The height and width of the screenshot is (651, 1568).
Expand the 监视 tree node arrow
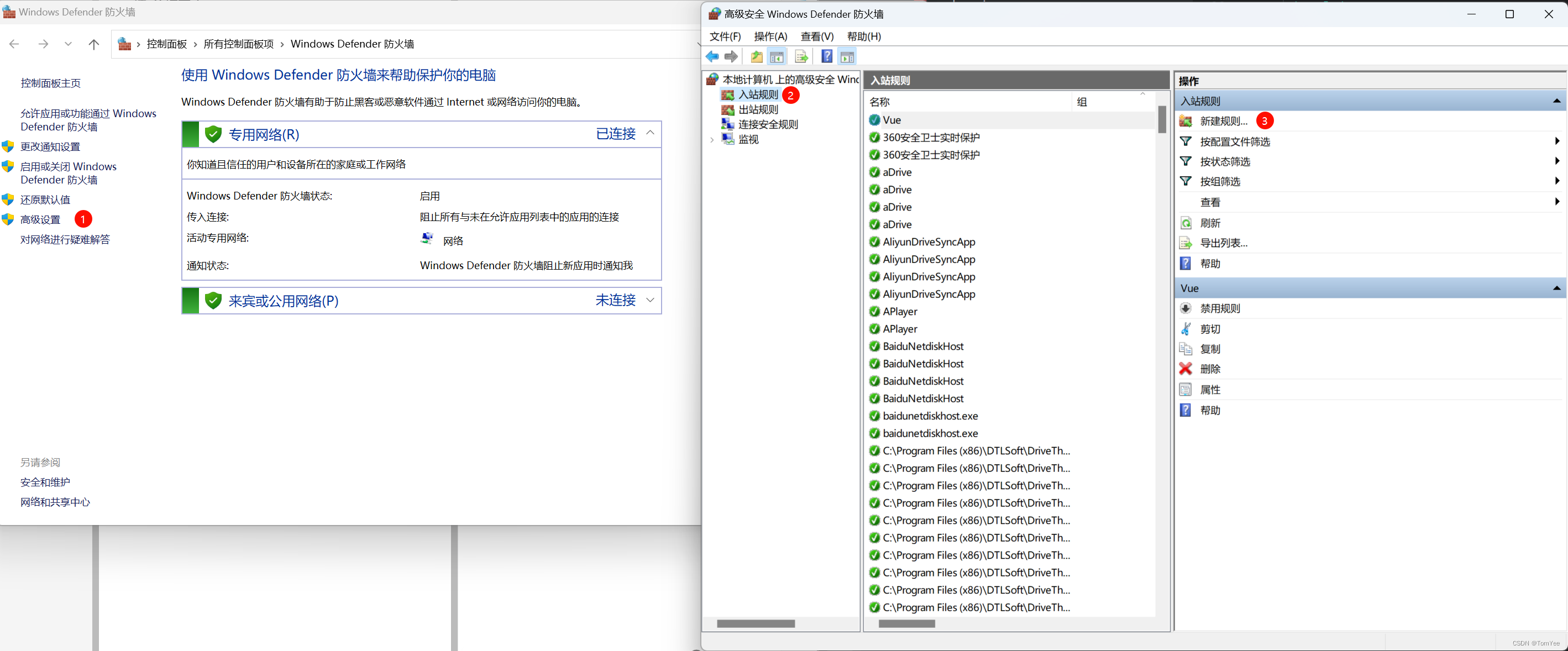pyautogui.click(x=711, y=140)
